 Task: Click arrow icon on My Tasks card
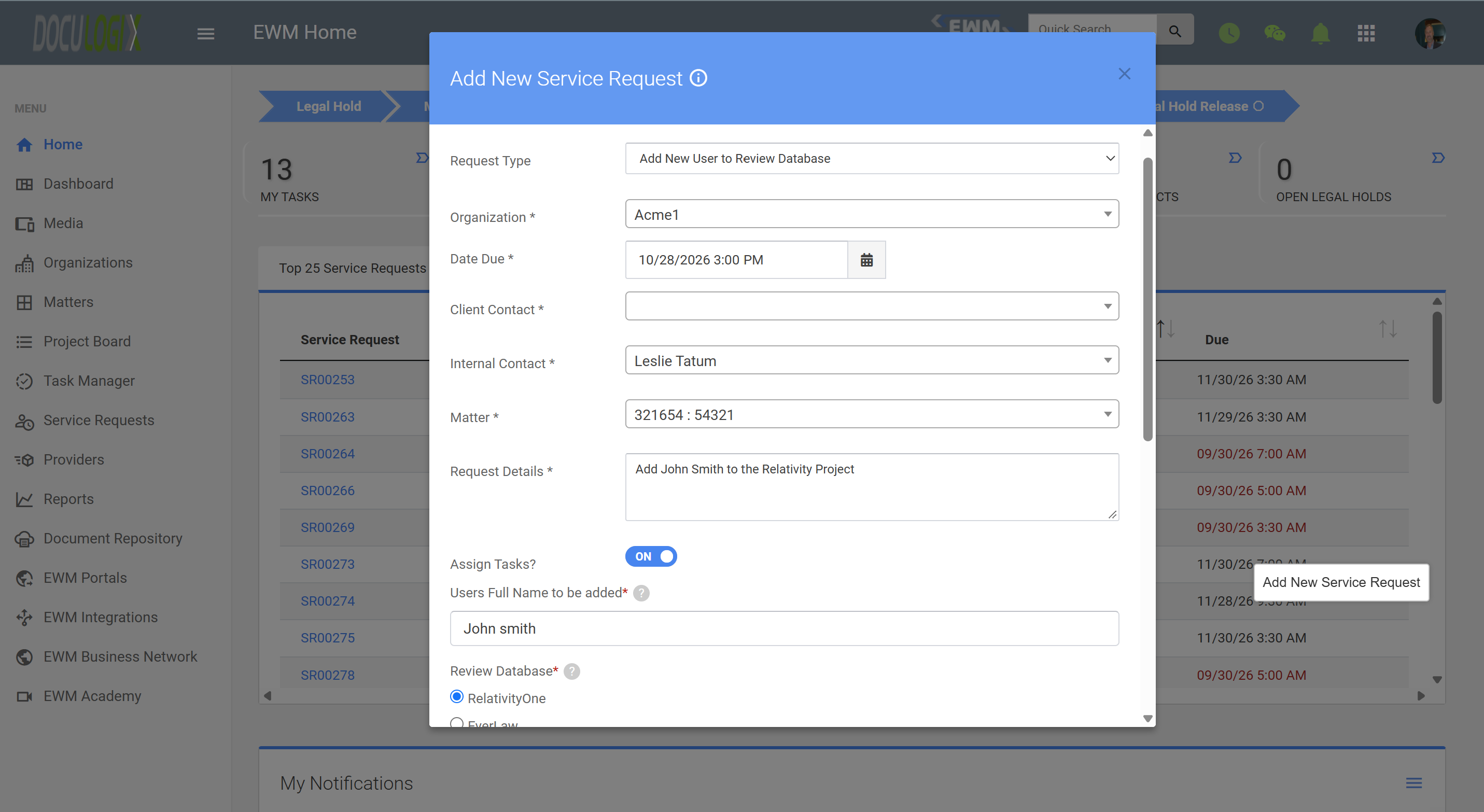(422, 158)
